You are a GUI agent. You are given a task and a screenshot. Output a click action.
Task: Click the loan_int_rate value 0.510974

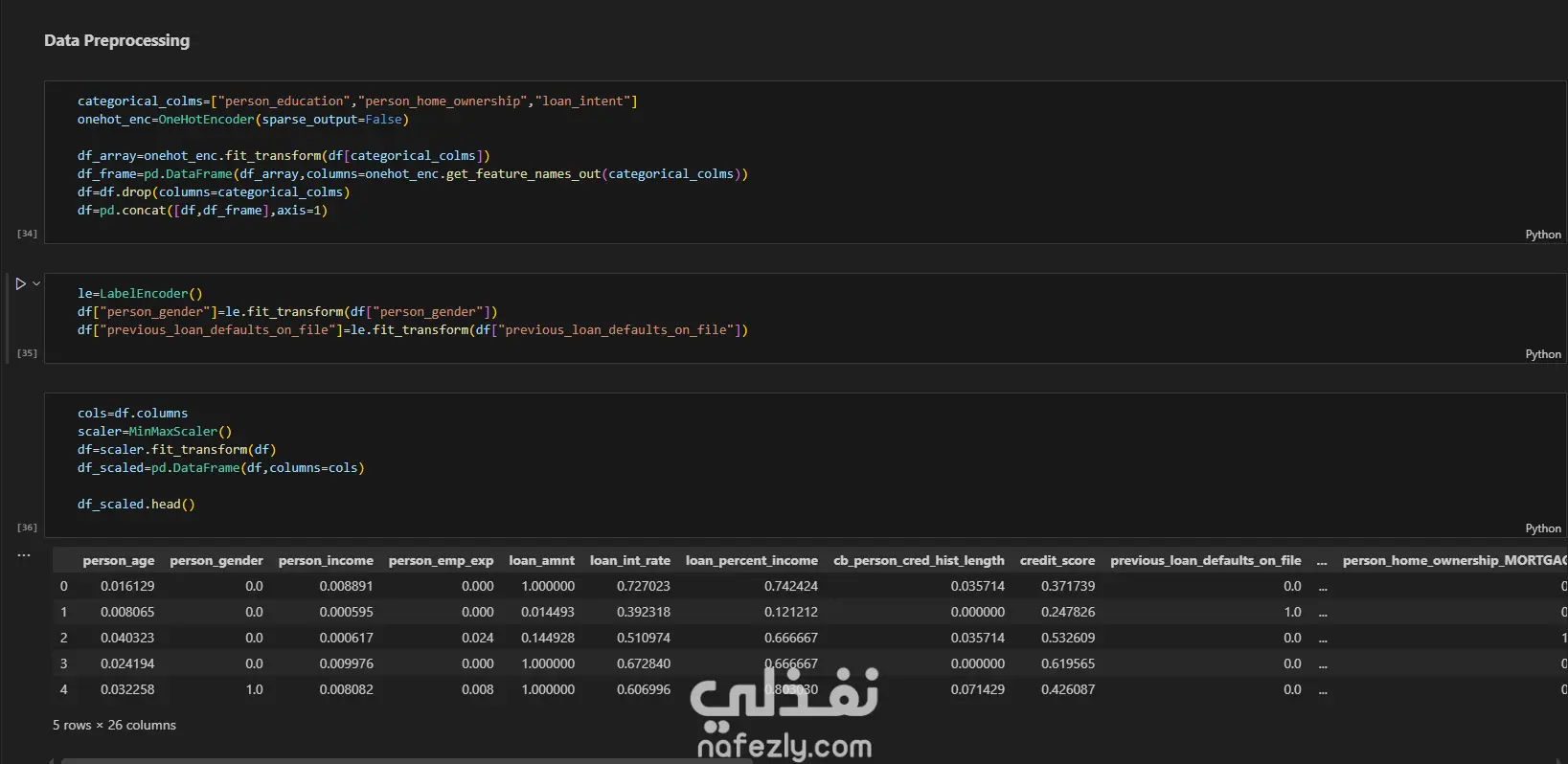pyautogui.click(x=644, y=638)
